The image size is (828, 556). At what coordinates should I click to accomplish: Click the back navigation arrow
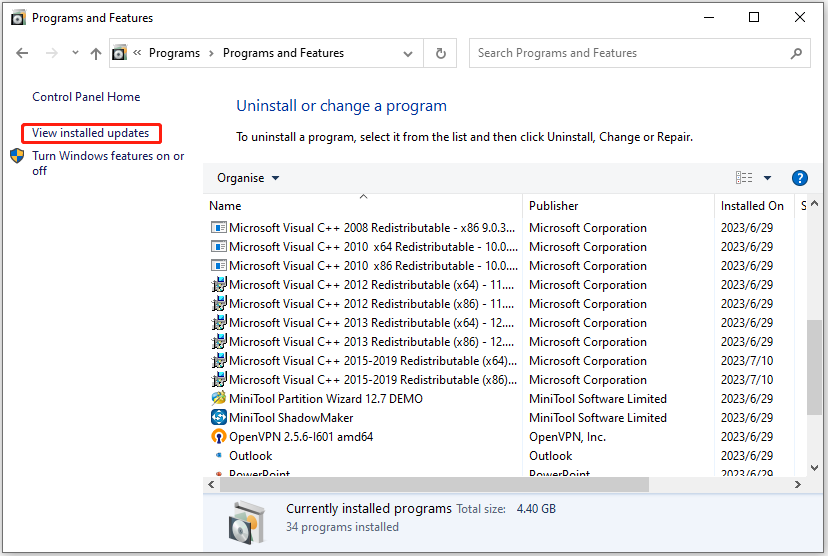(22, 54)
